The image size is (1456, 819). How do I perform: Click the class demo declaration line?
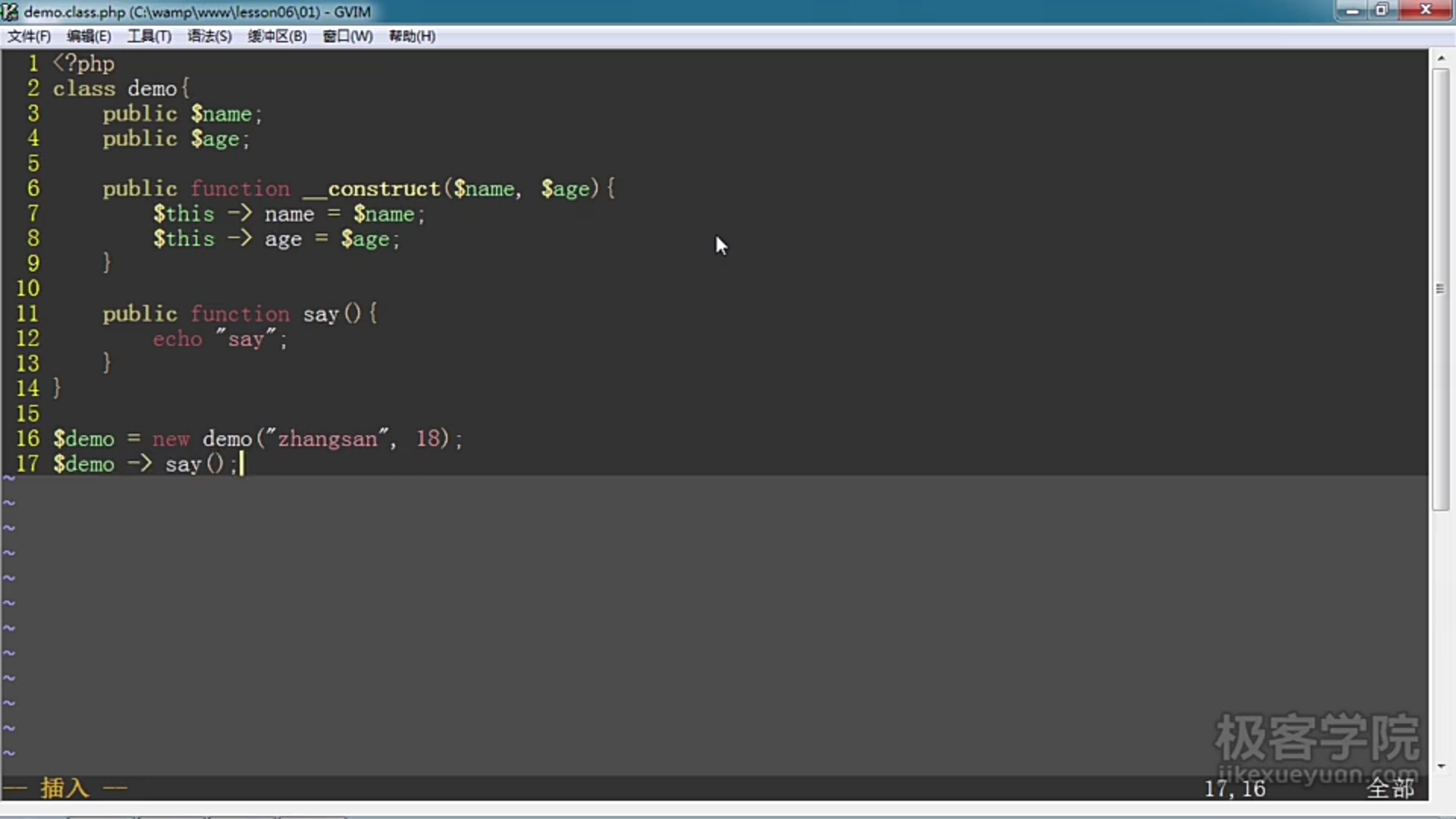point(120,89)
